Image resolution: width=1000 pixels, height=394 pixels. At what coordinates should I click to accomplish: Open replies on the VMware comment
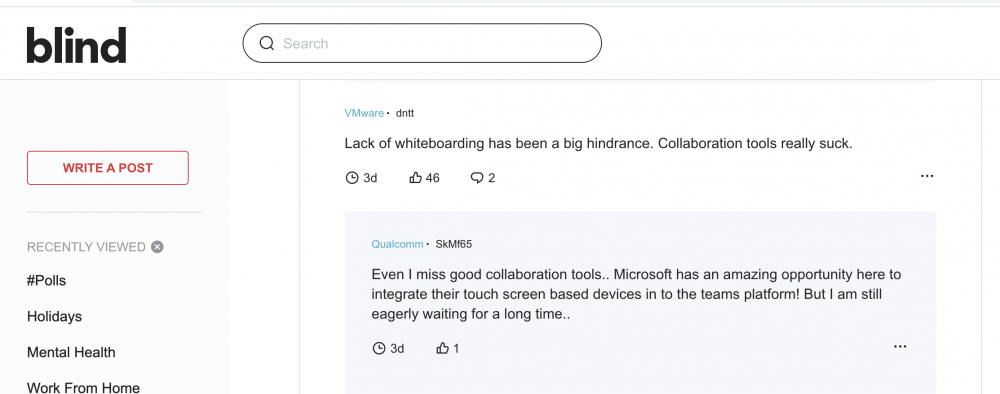(476, 178)
